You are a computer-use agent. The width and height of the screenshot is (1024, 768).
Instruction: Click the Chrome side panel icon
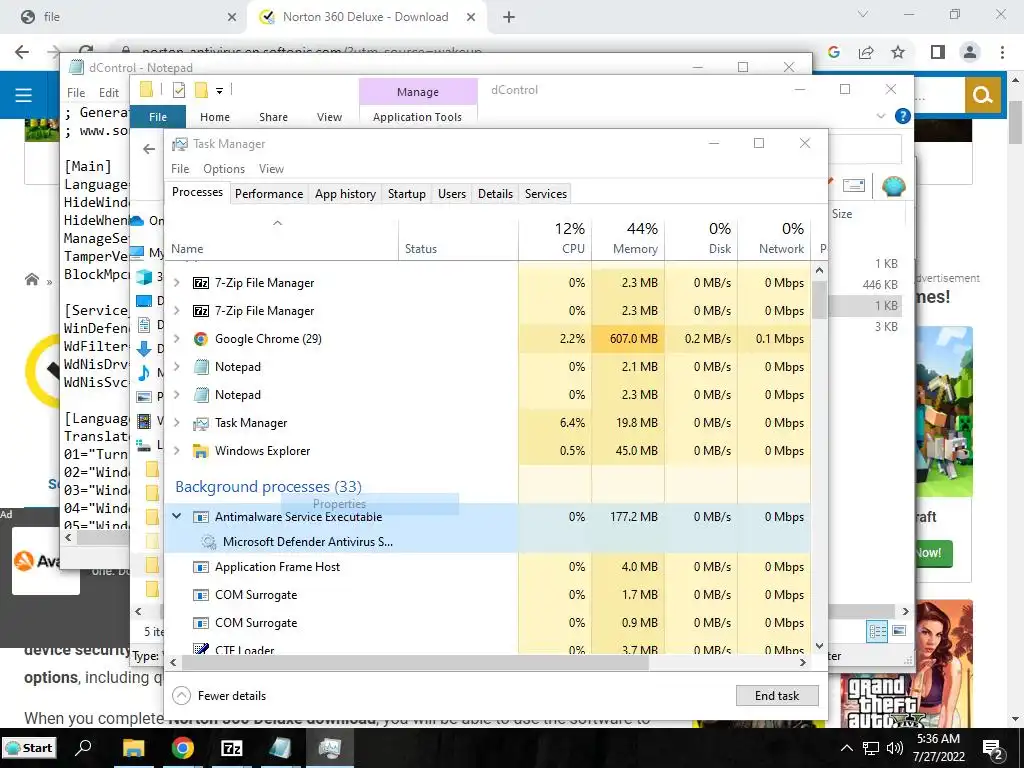938,52
